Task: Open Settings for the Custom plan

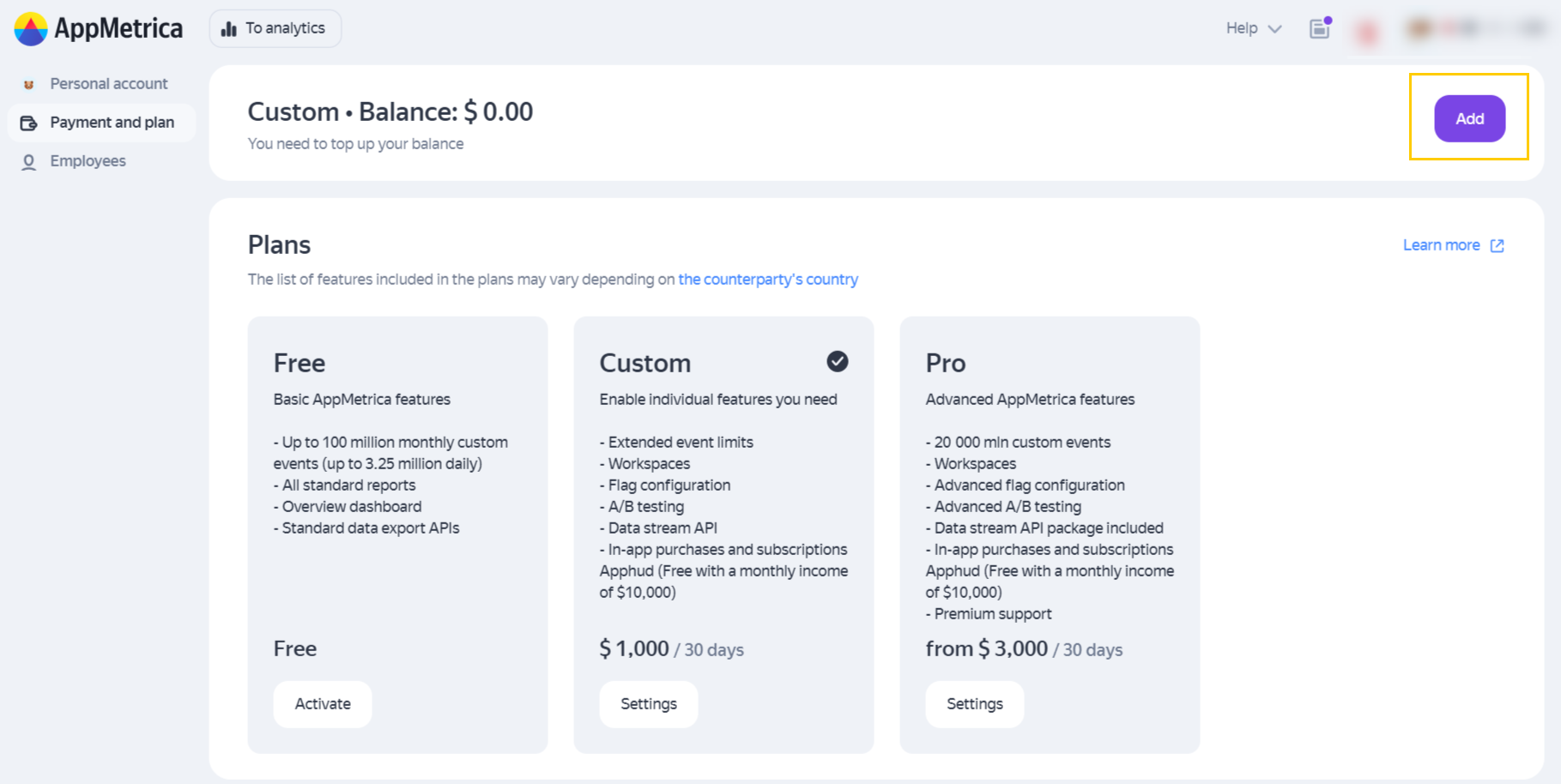Action: 649,704
